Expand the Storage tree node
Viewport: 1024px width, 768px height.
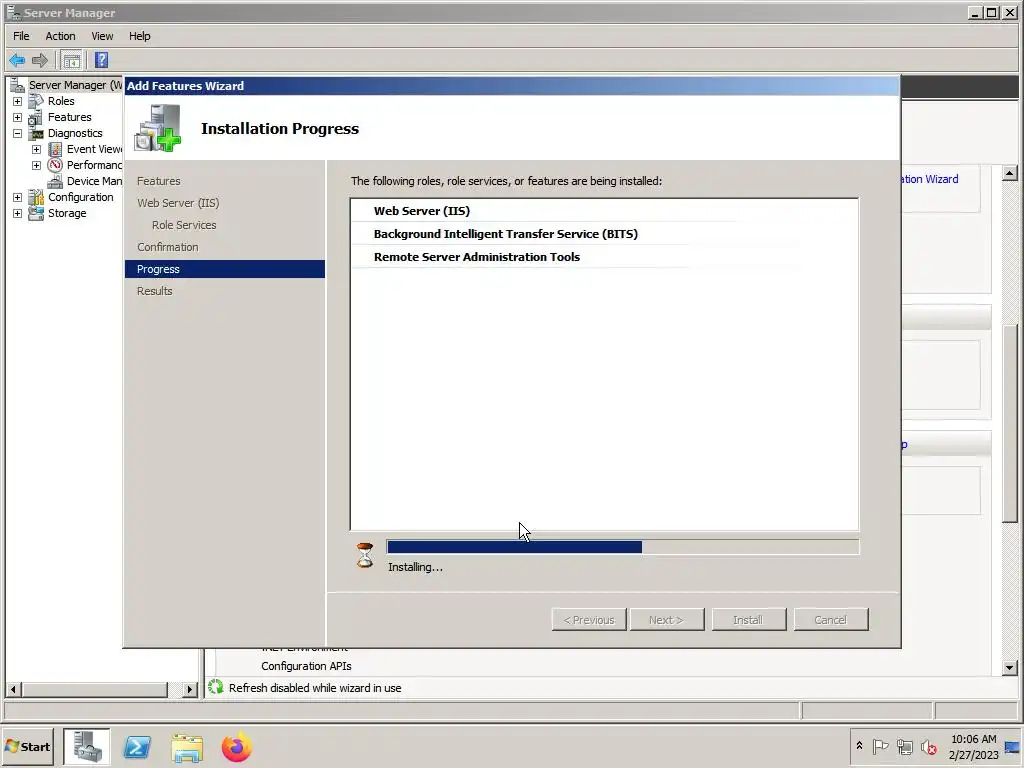point(18,214)
